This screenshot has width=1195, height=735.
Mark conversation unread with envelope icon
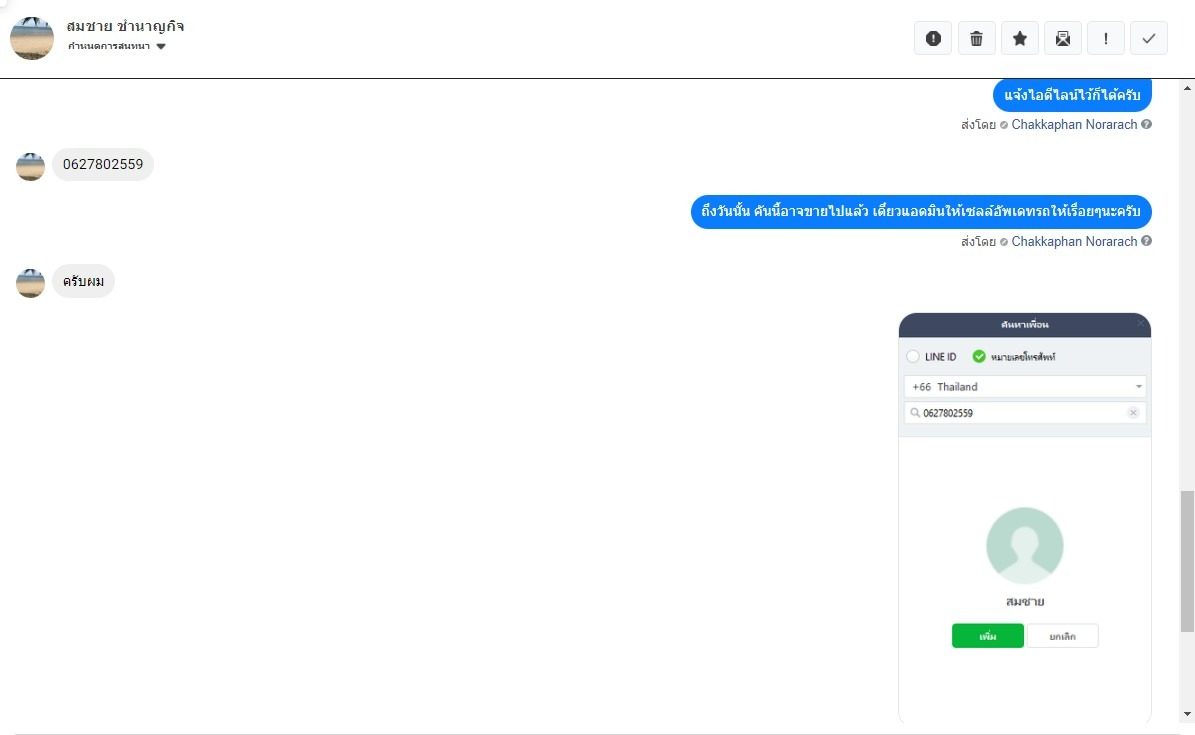pos(1062,39)
